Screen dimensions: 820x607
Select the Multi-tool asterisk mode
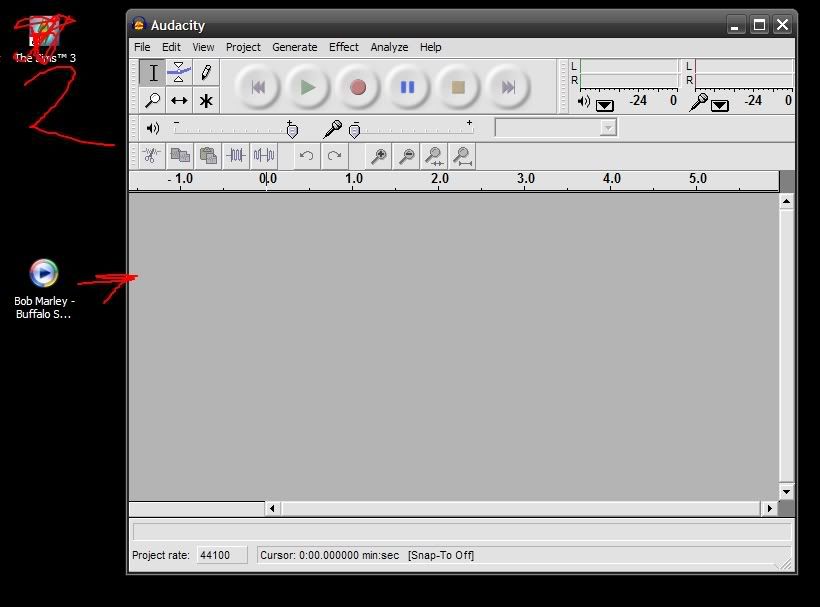point(206,100)
